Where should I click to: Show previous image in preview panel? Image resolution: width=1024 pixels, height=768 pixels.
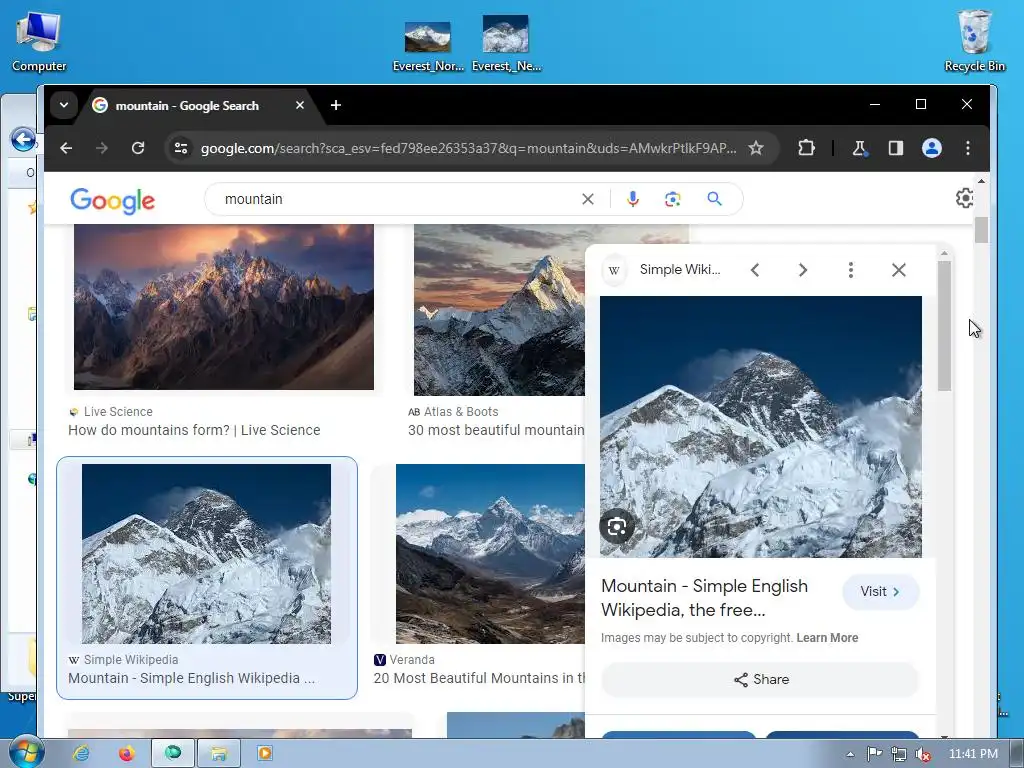[755, 270]
